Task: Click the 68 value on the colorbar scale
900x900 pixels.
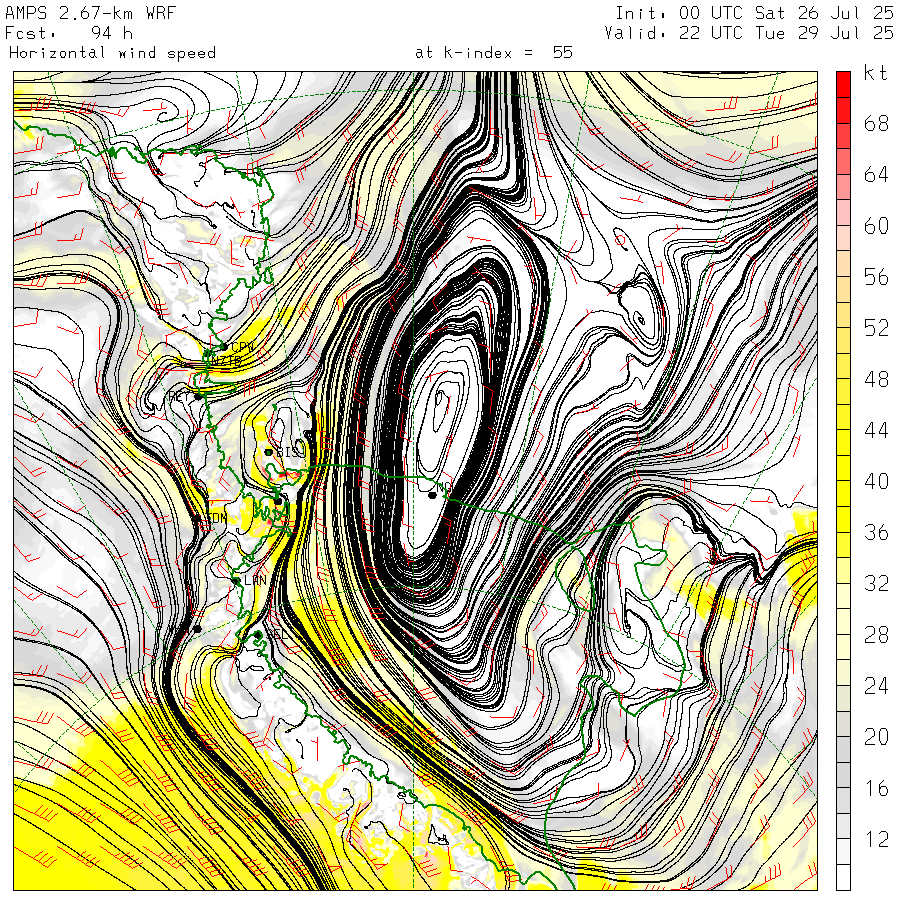Action: point(876,123)
